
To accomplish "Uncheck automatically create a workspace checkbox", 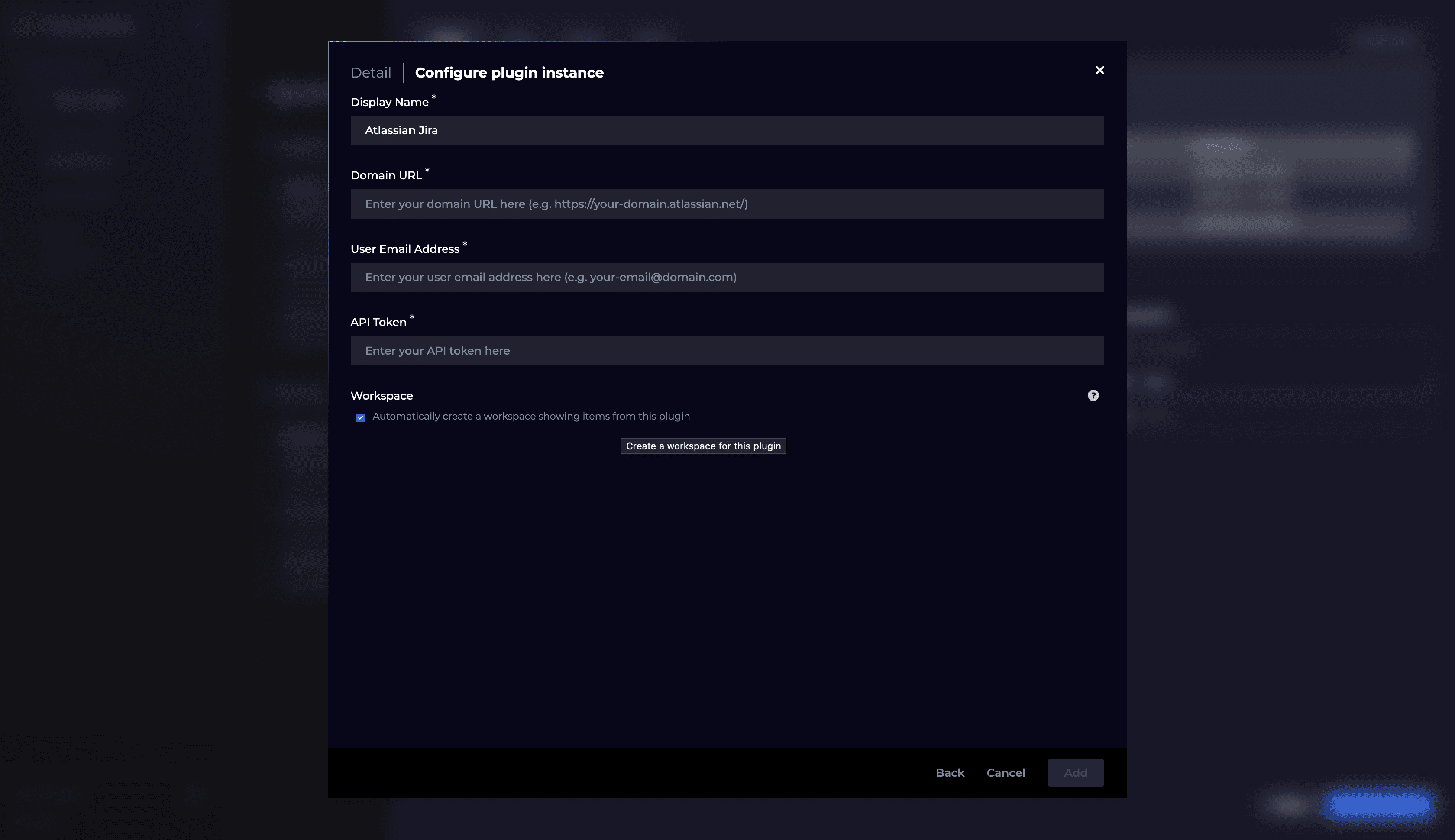I will click(360, 417).
